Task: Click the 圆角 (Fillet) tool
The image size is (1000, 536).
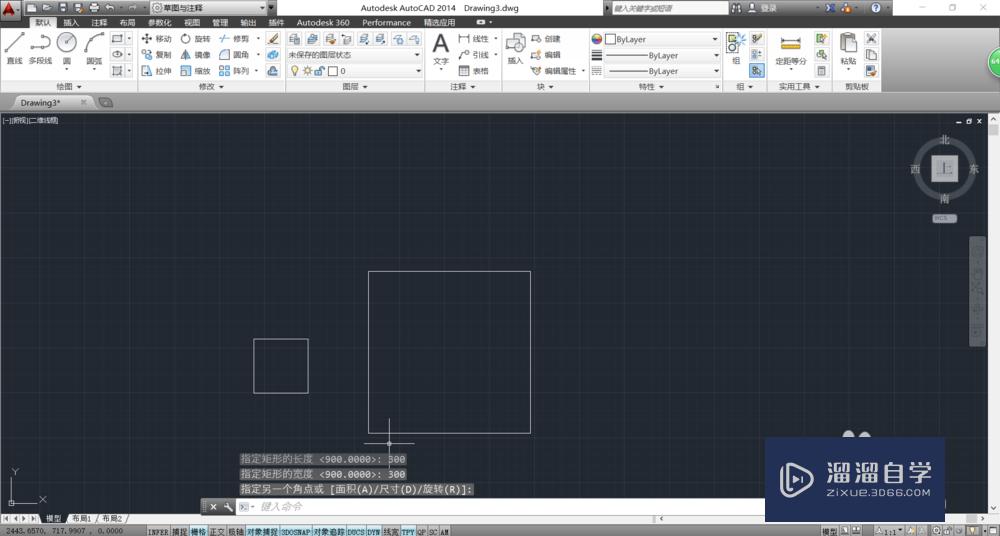Action: tap(233, 55)
